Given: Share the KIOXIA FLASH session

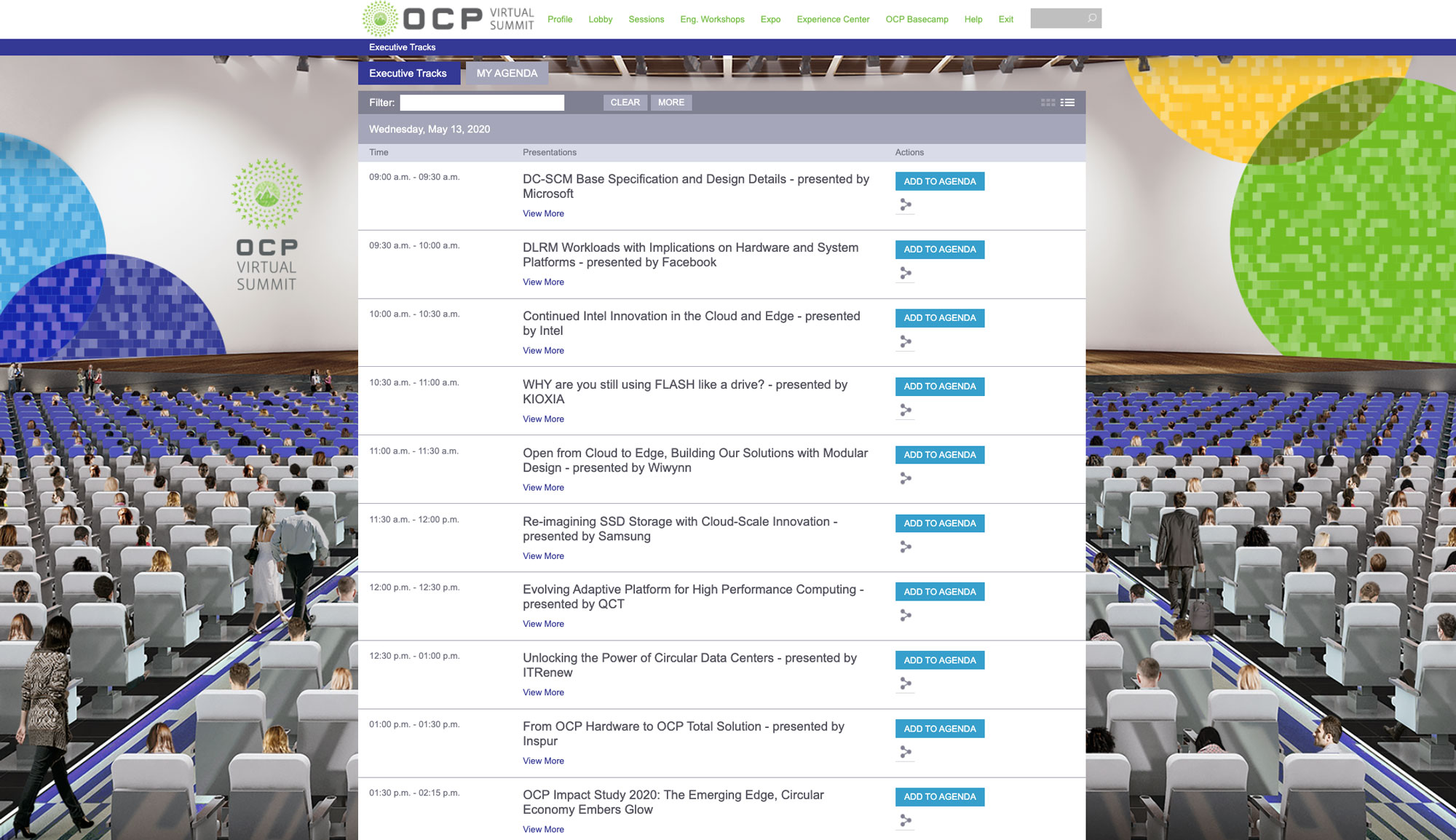Looking at the screenshot, I should click(x=905, y=411).
